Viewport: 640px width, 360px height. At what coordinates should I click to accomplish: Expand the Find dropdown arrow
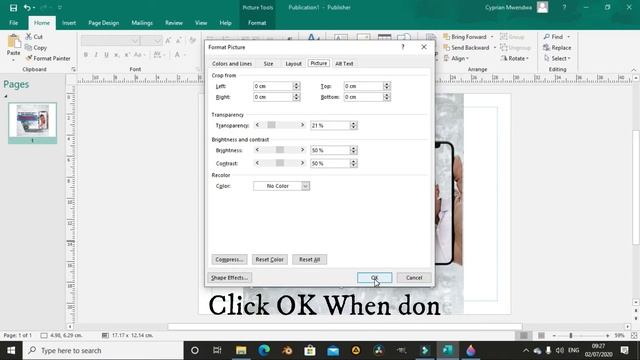[x=569, y=37]
